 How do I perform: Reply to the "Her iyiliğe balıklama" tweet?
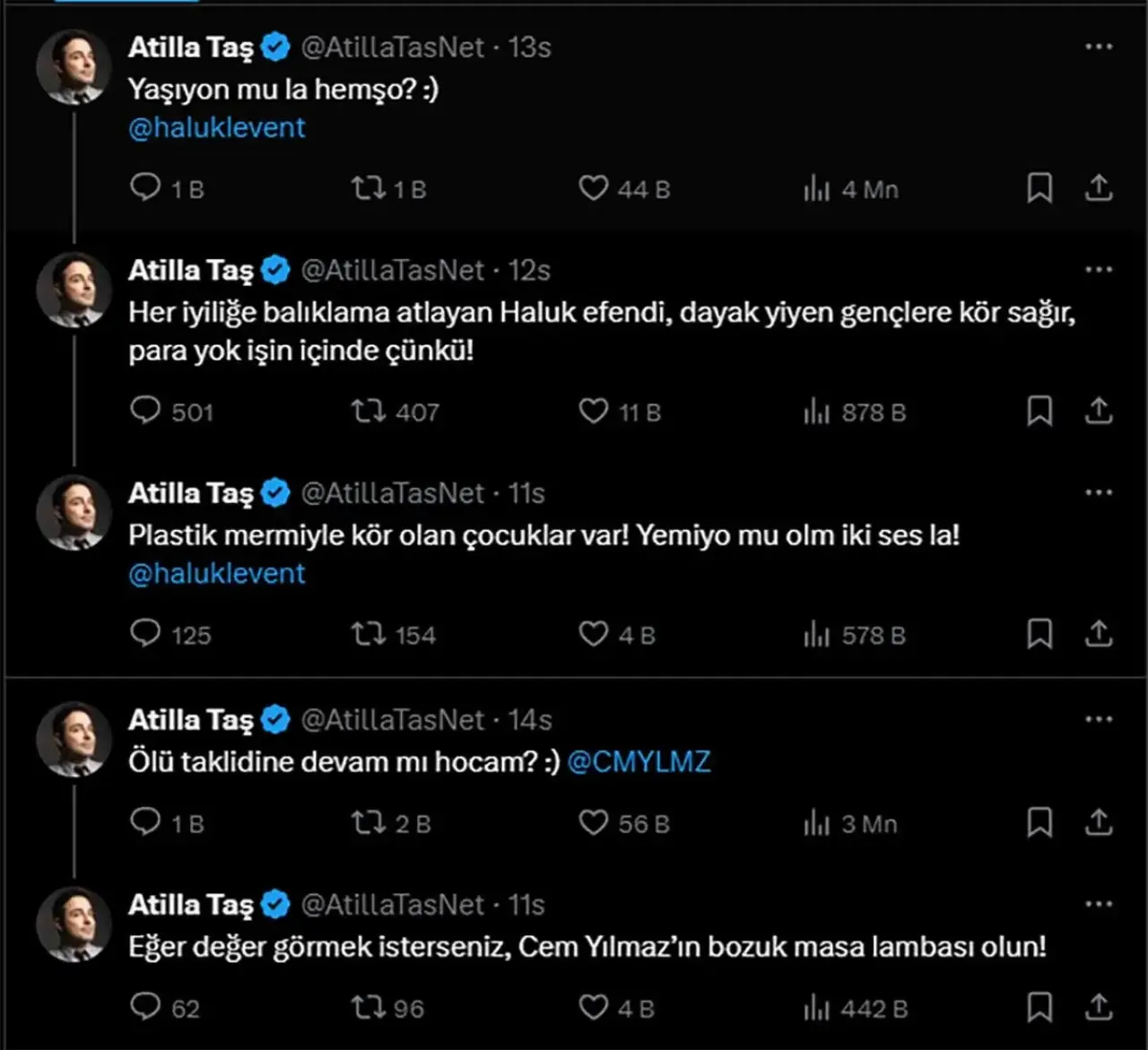[145, 411]
